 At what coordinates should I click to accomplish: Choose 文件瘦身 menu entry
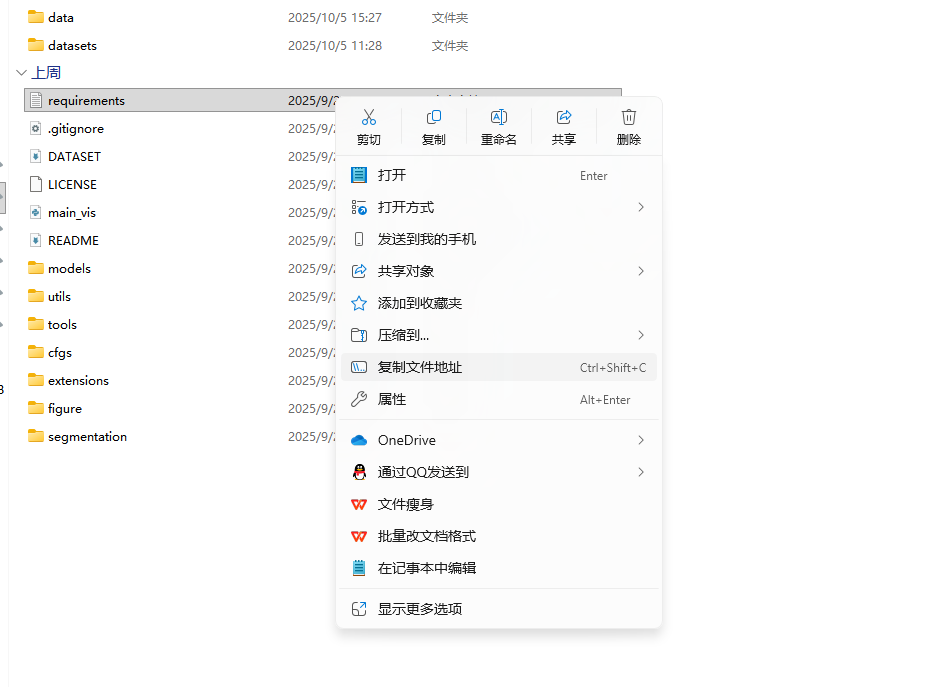coord(499,504)
